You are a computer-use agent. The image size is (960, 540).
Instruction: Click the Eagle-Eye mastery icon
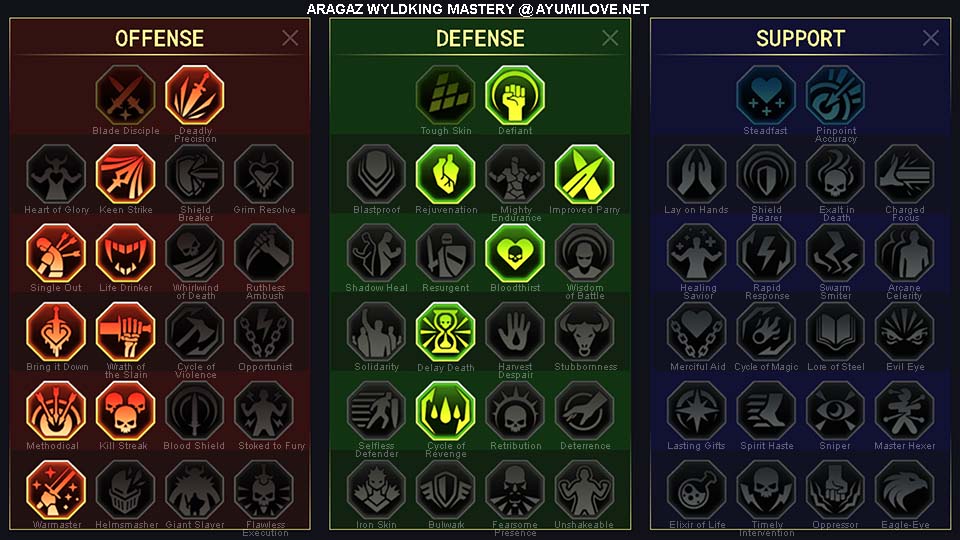coord(904,490)
